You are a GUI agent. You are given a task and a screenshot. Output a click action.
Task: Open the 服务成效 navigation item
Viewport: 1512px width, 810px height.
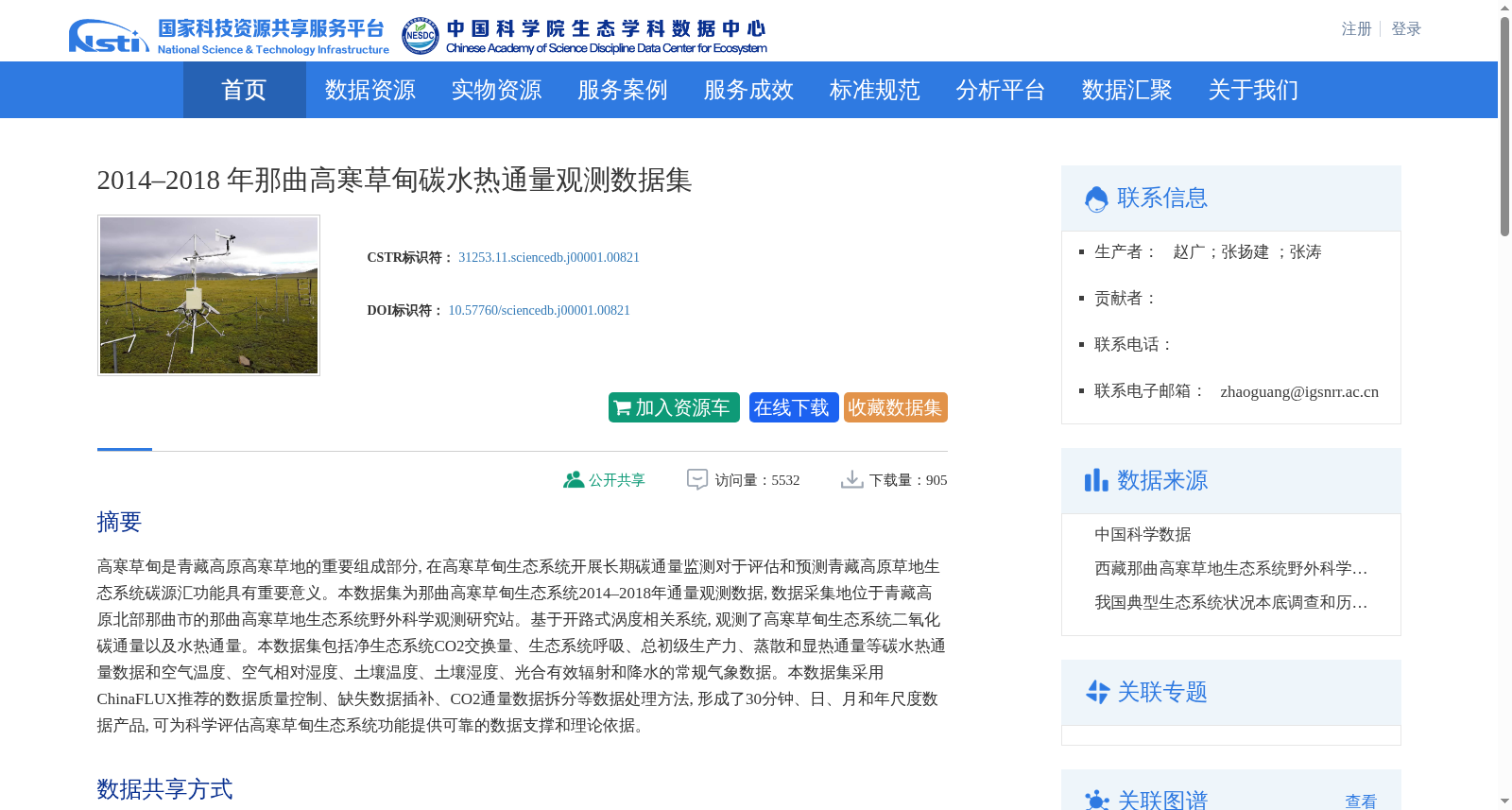[748, 90]
